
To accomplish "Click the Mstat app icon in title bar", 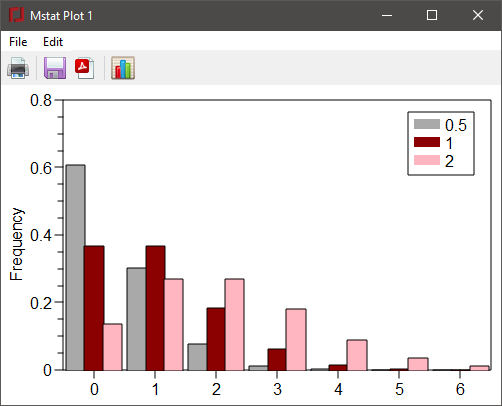I will click(16, 15).
